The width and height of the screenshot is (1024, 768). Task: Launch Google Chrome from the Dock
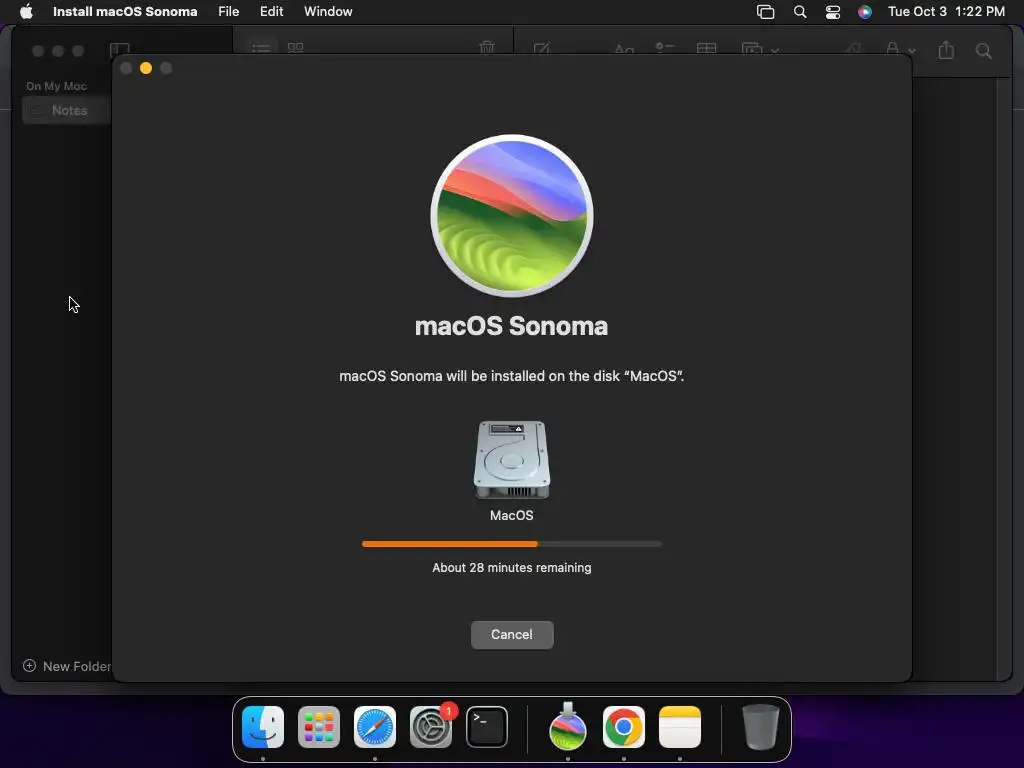point(624,727)
